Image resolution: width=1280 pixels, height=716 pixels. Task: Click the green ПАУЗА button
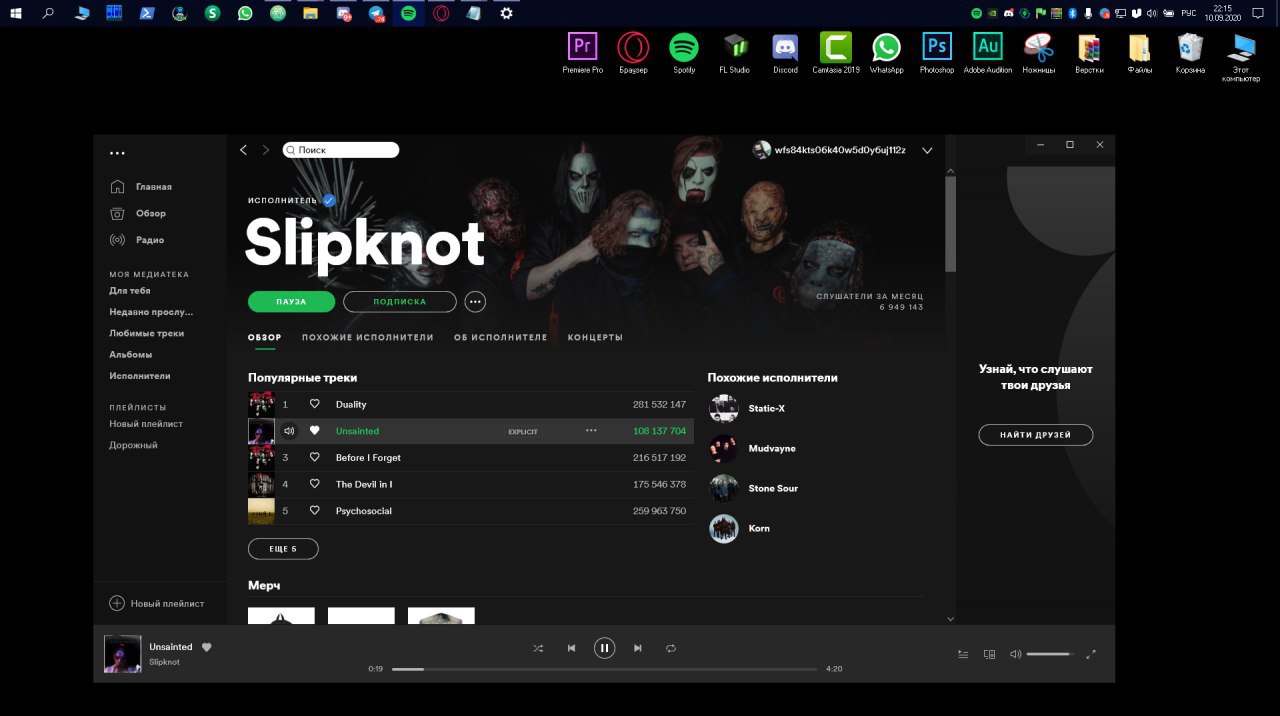[x=291, y=302]
